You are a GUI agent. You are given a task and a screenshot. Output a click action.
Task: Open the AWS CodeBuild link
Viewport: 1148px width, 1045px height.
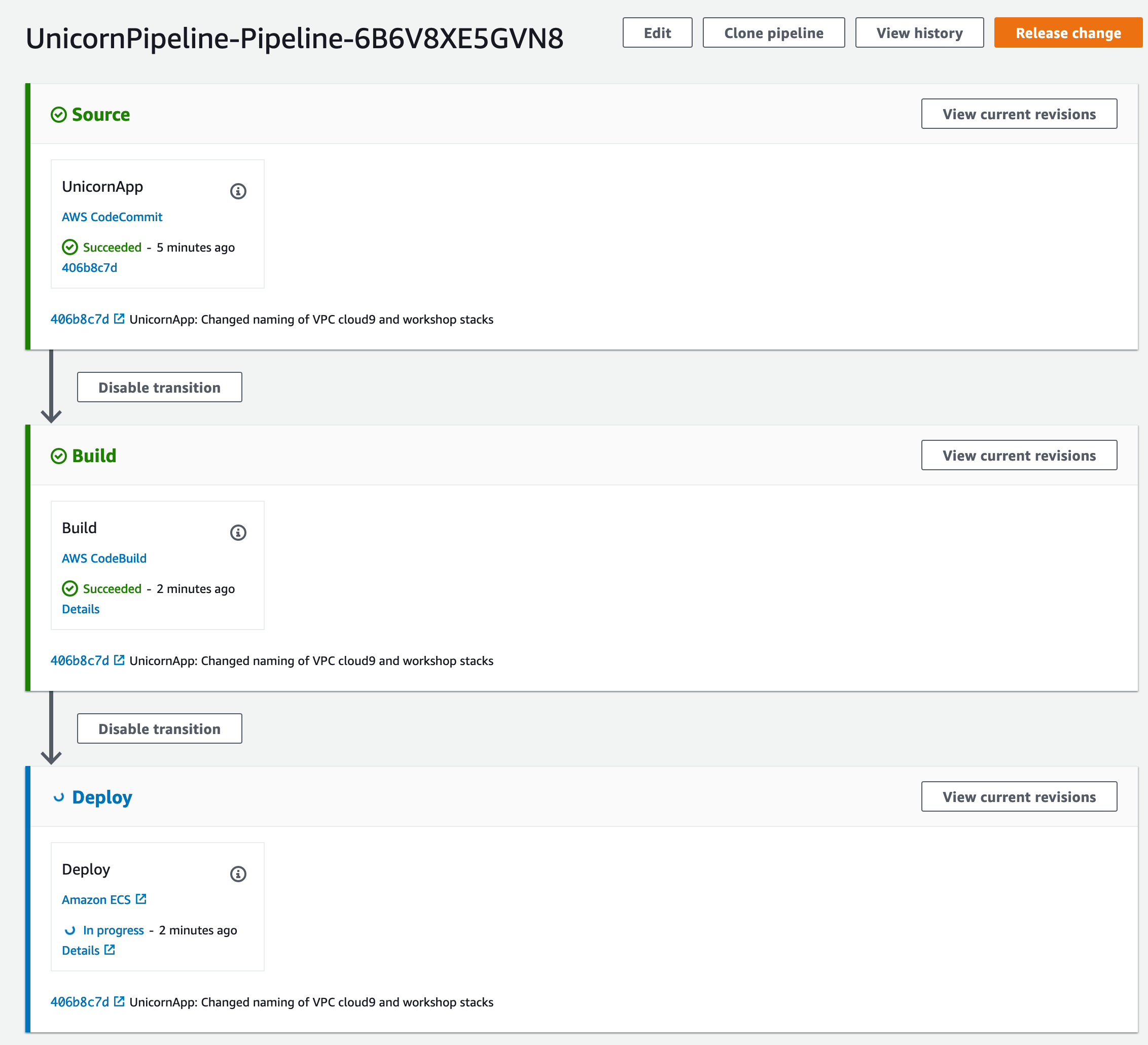coord(104,558)
